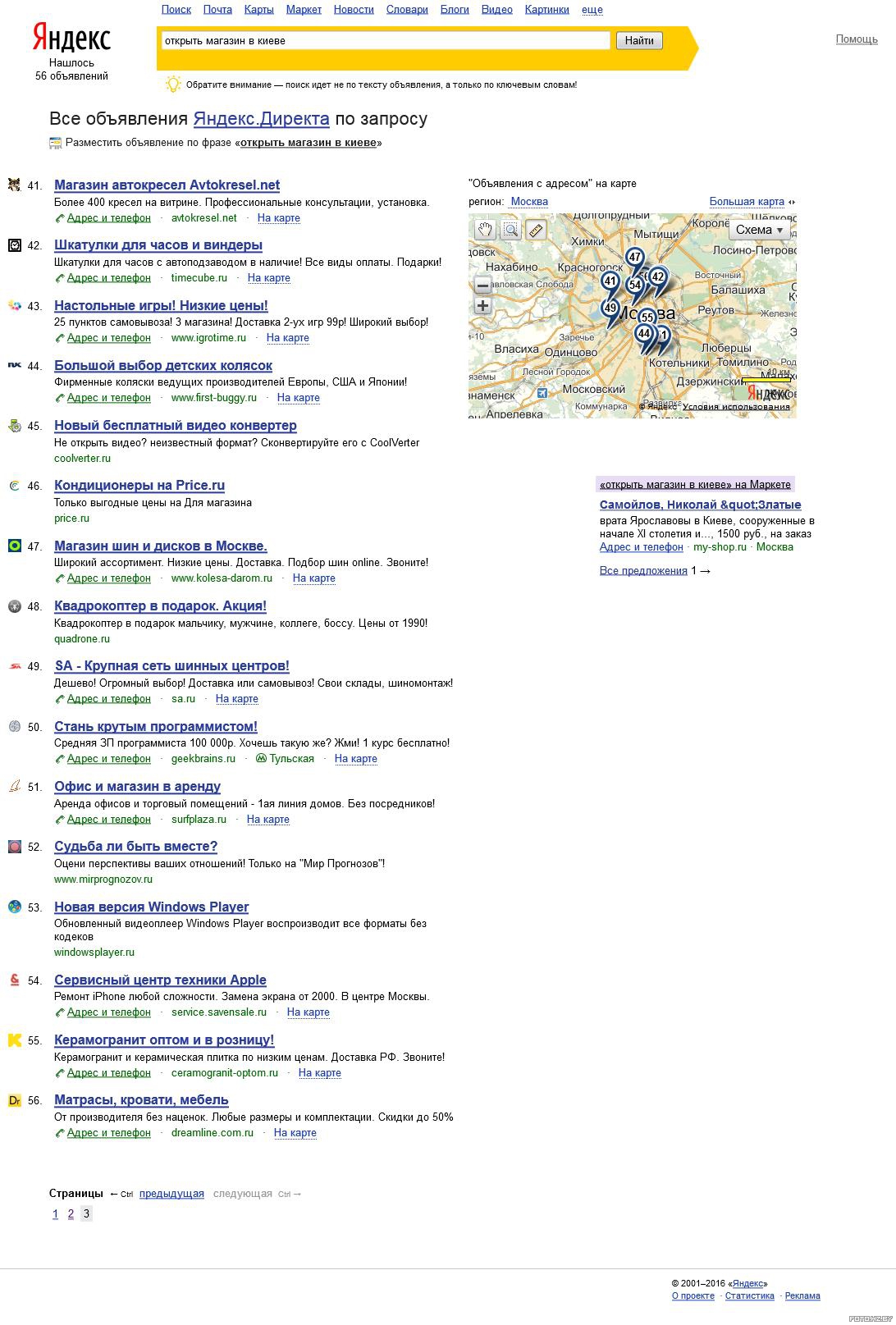
Task: Open Словари in top navigation
Action: pos(407,9)
